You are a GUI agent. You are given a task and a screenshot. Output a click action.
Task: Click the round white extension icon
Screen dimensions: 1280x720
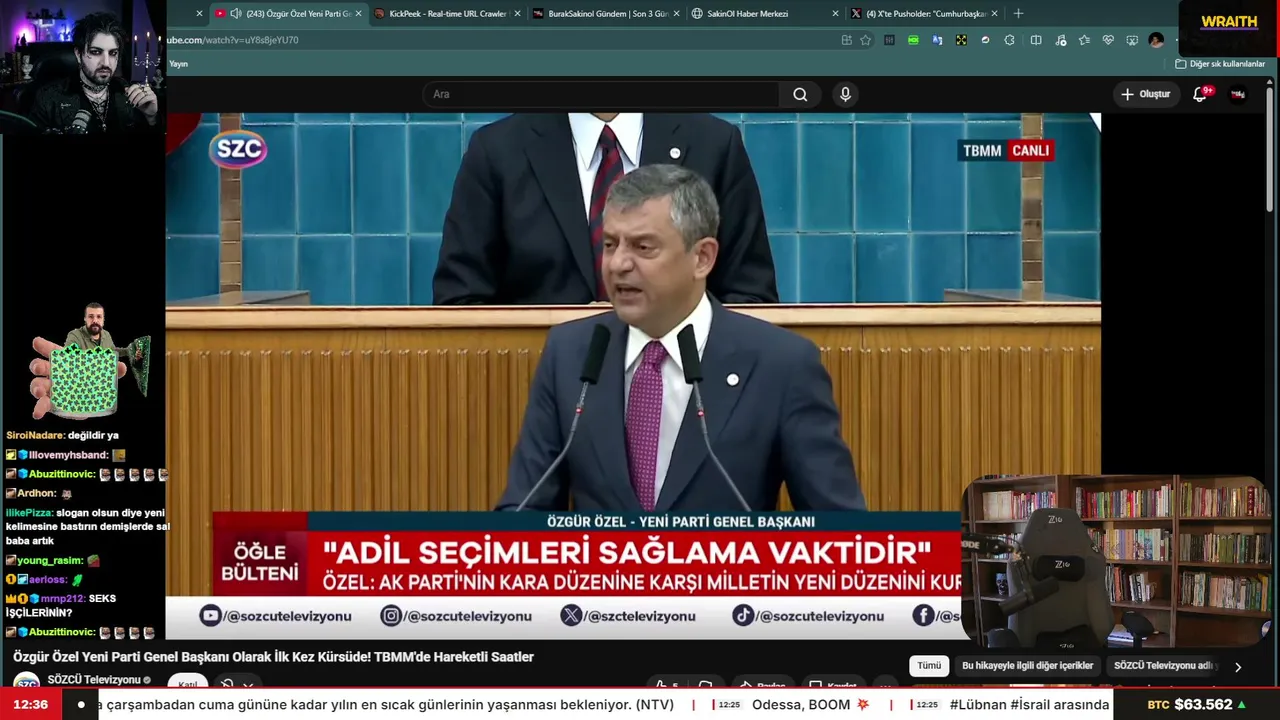click(985, 40)
